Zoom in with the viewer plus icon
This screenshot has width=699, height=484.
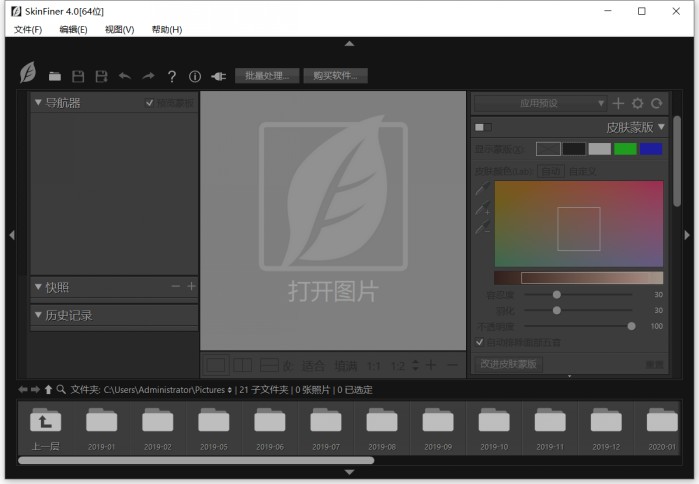431,365
